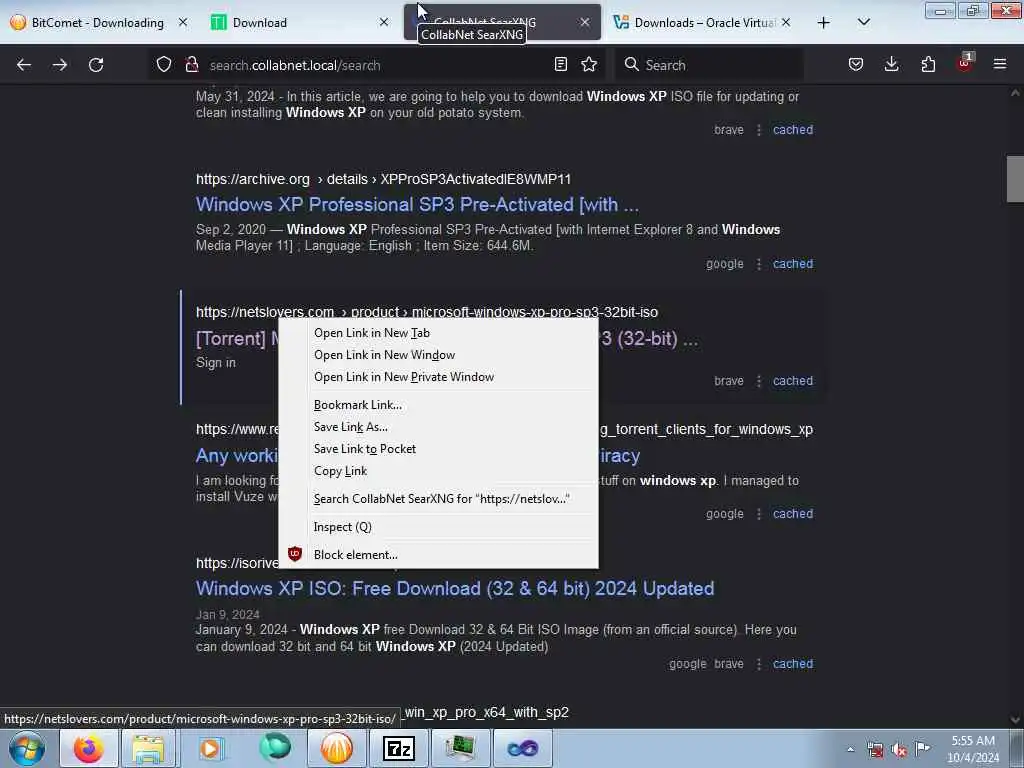This screenshot has height=768, width=1024.
Task: Go back using the browser back arrow
Action: tap(24, 65)
